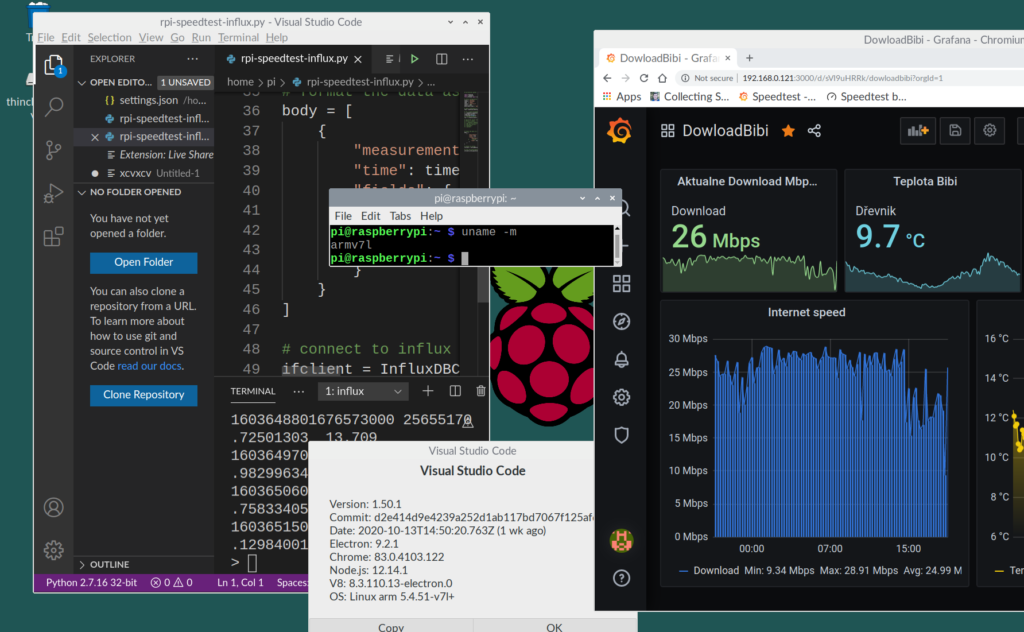Open the Accounts menu in VS Code
The height and width of the screenshot is (632, 1024).
(54, 507)
